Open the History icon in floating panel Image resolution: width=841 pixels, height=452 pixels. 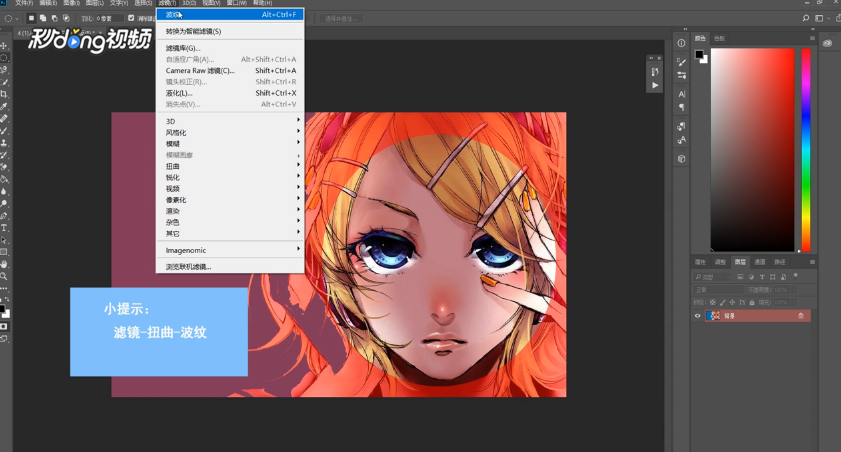coord(655,71)
